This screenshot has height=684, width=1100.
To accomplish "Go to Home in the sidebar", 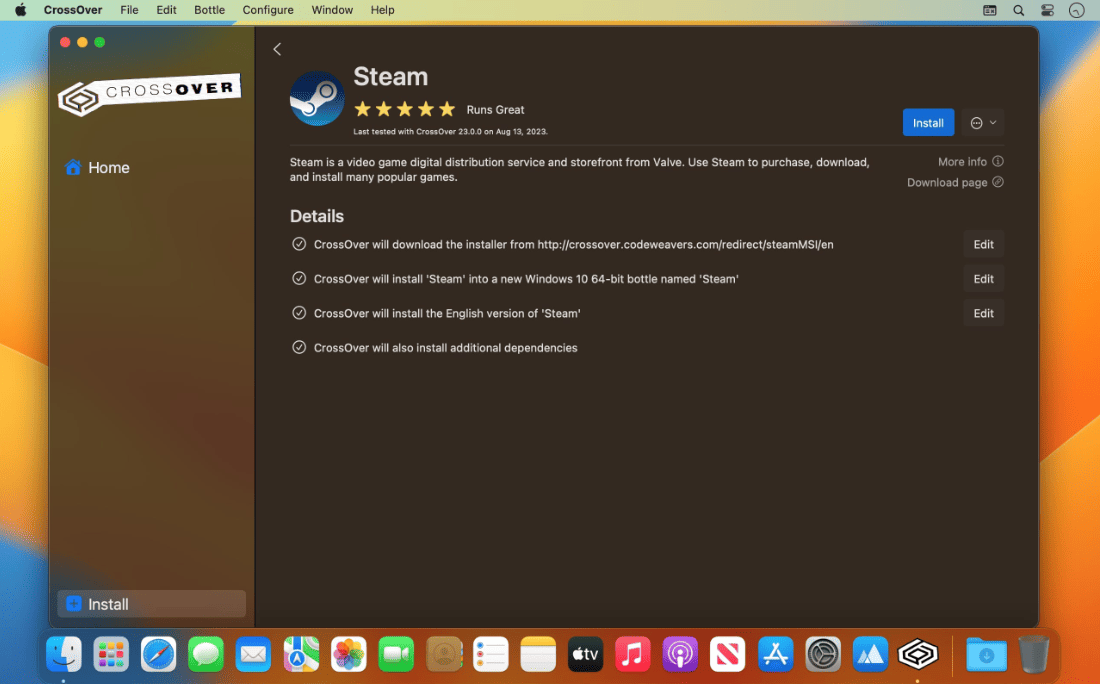I will (98, 167).
